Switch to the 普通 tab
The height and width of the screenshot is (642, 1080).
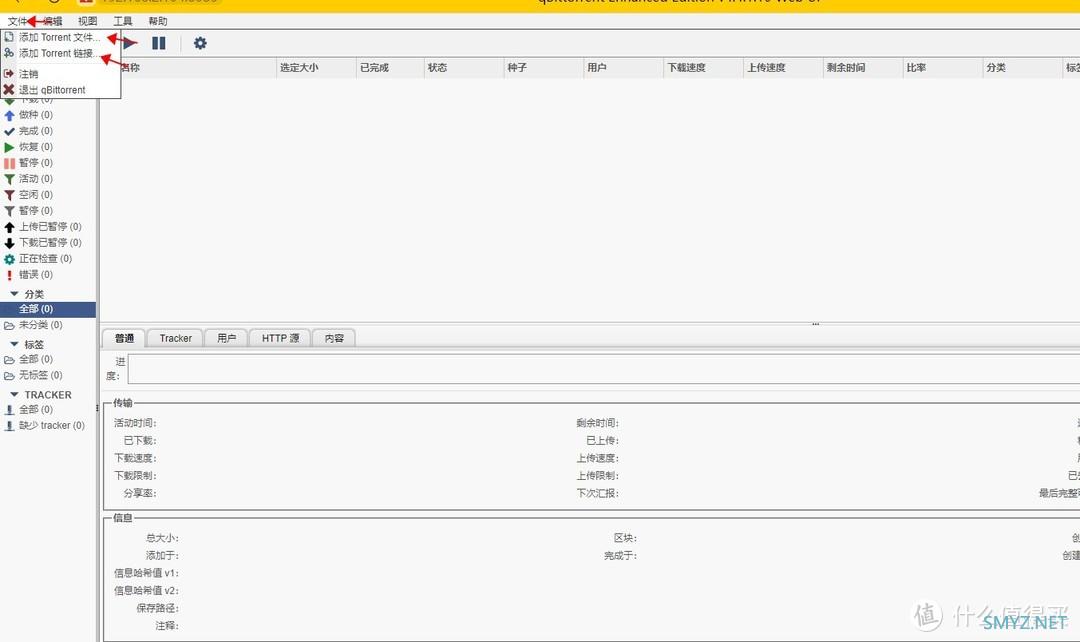point(124,338)
